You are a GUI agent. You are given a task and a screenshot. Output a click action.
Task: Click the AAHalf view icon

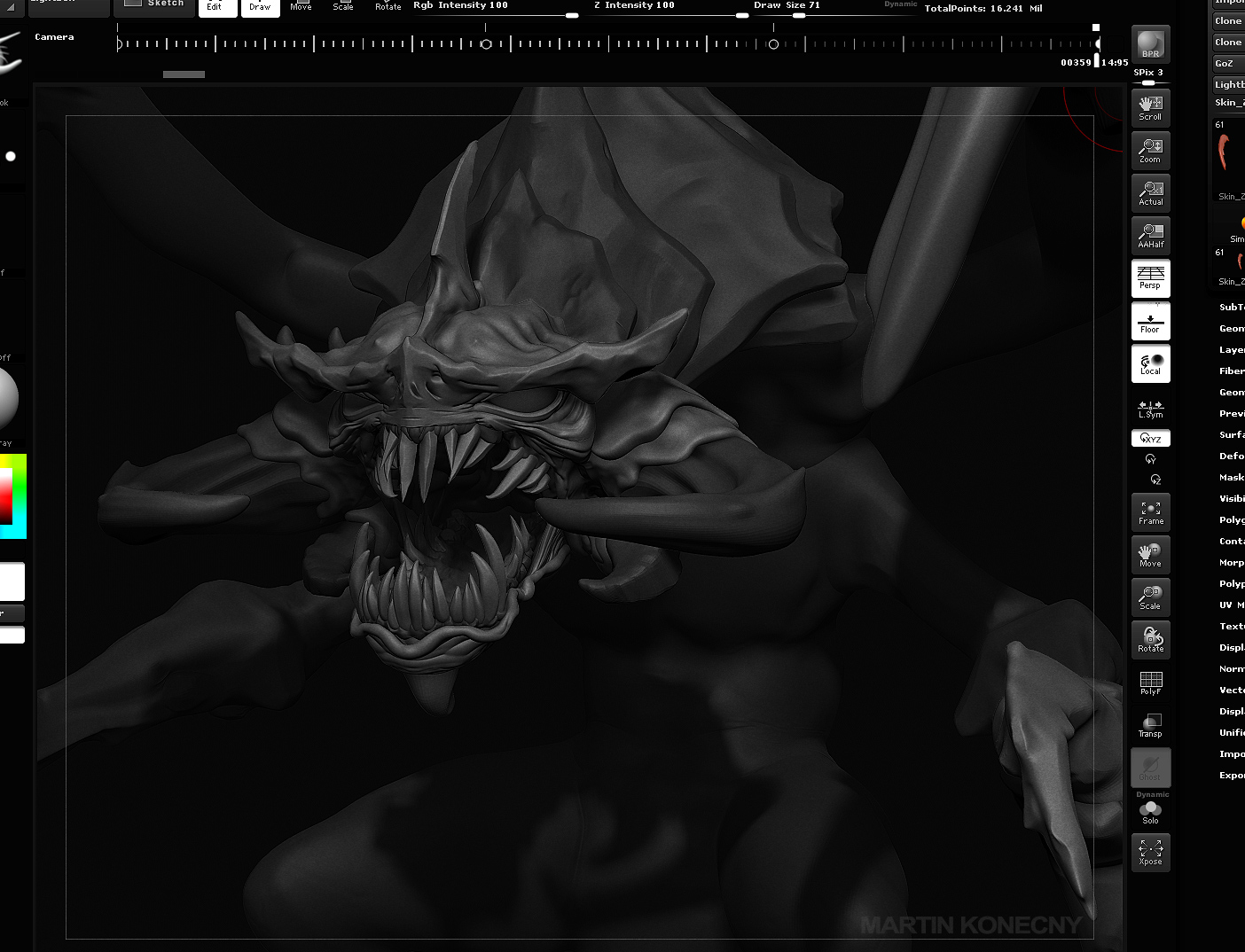(1150, 235)
